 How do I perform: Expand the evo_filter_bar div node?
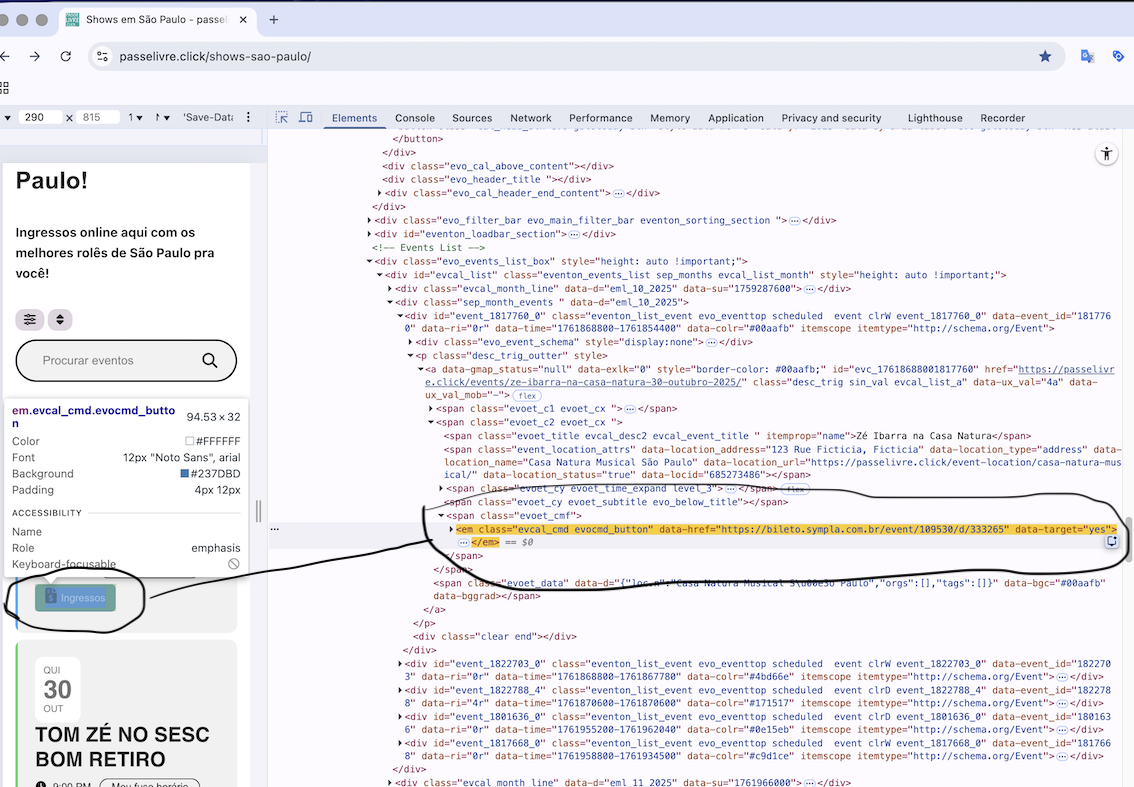point(370,220)
